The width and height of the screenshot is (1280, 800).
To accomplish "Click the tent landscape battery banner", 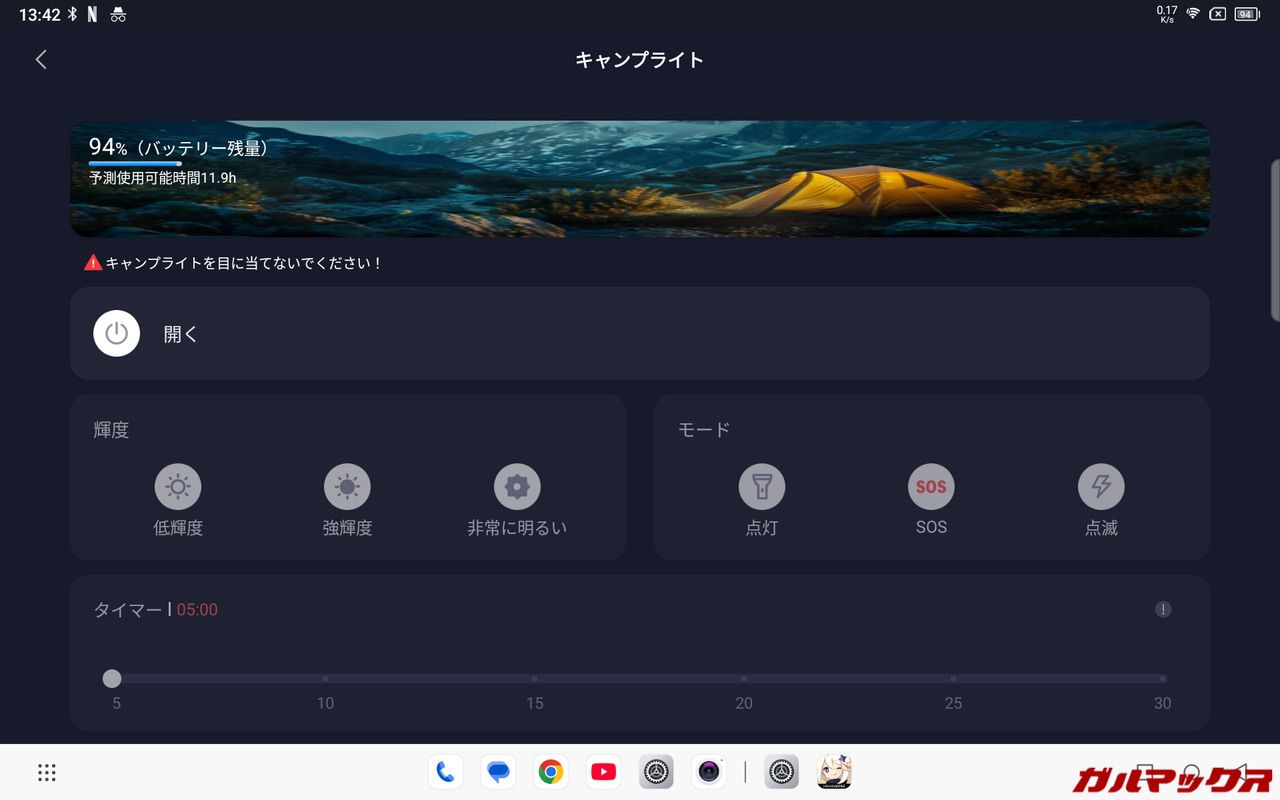I will pyautogui.click(x=640, y=179).
